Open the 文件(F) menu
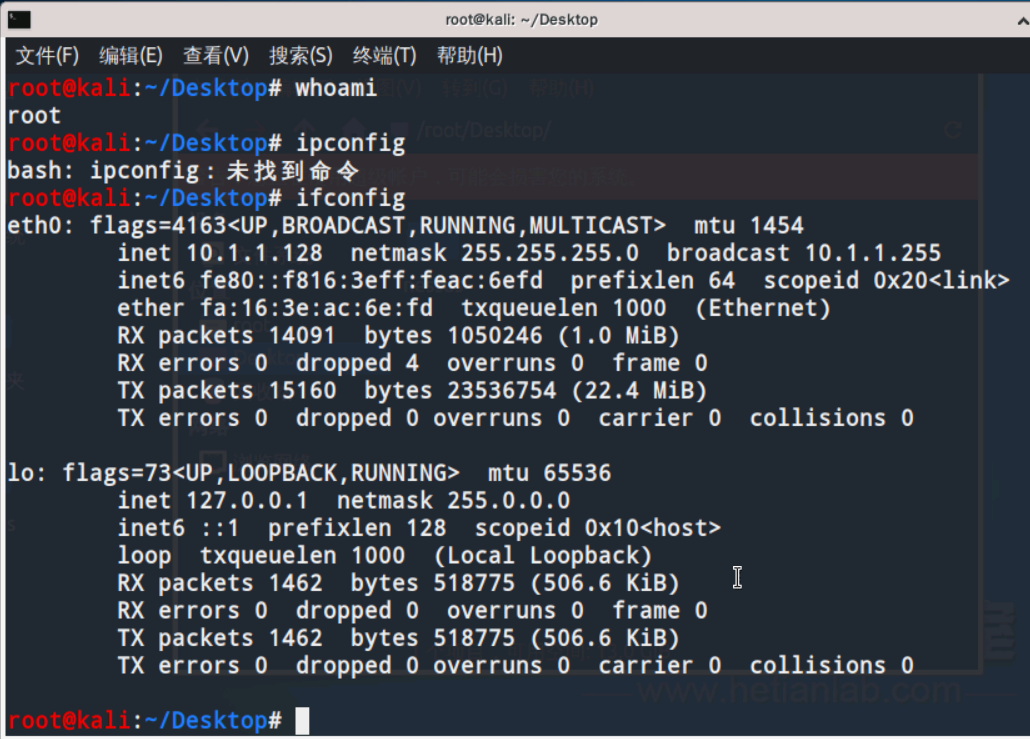The width and height of the screenshot is (1030, 739). (x=47, y=55)
